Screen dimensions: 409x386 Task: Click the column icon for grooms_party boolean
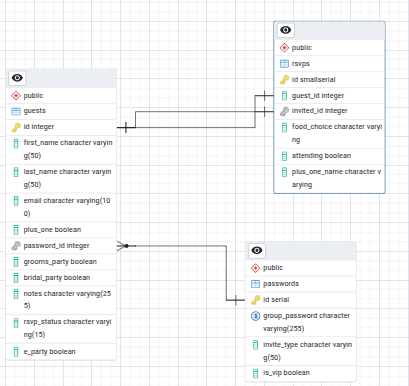[16, 262]
